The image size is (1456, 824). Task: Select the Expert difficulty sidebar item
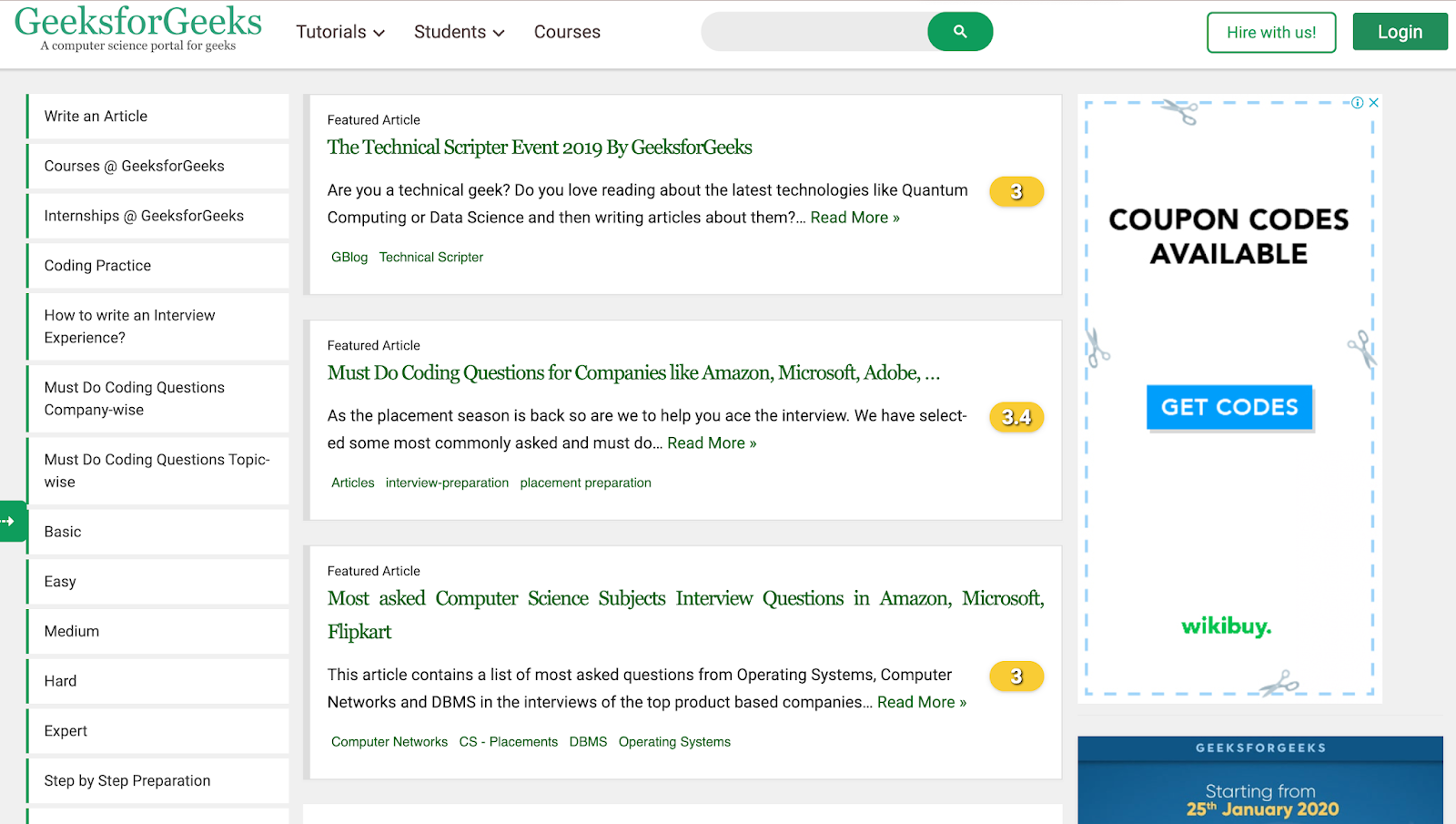pos(157,731)
